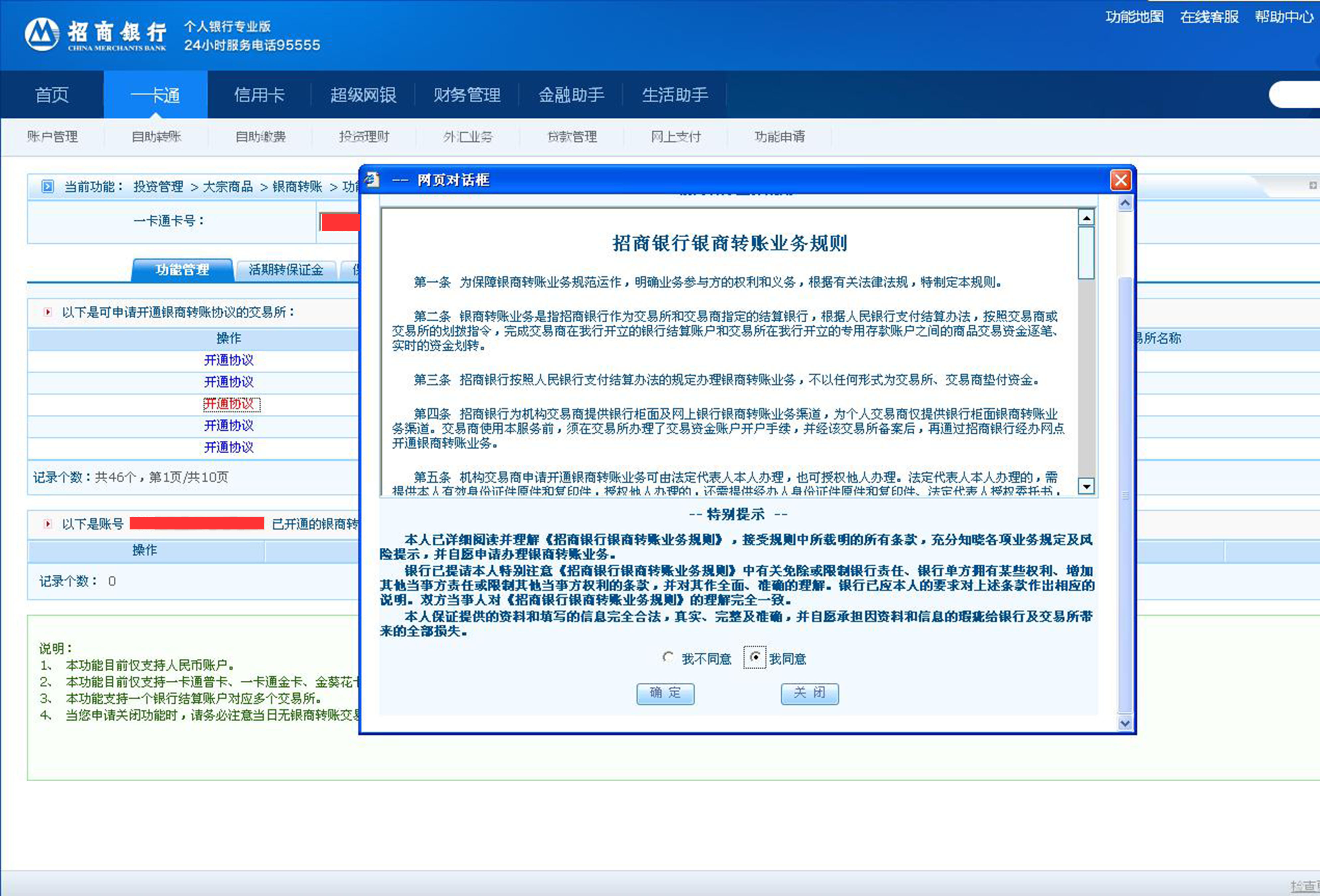Click the search field in top navigation
Viewport: 1320px width, 896px height.
click(x=1294, y=94)
